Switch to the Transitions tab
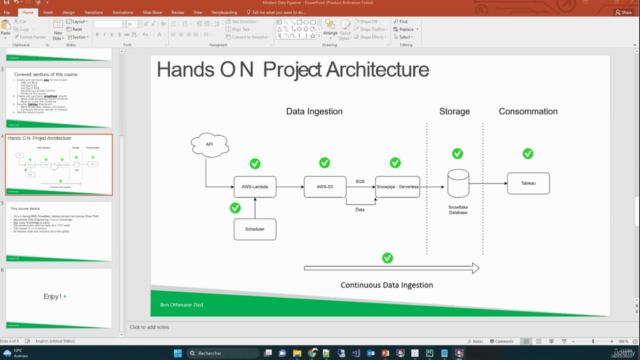Screen dimensions: 640x360 pos(93,13)
